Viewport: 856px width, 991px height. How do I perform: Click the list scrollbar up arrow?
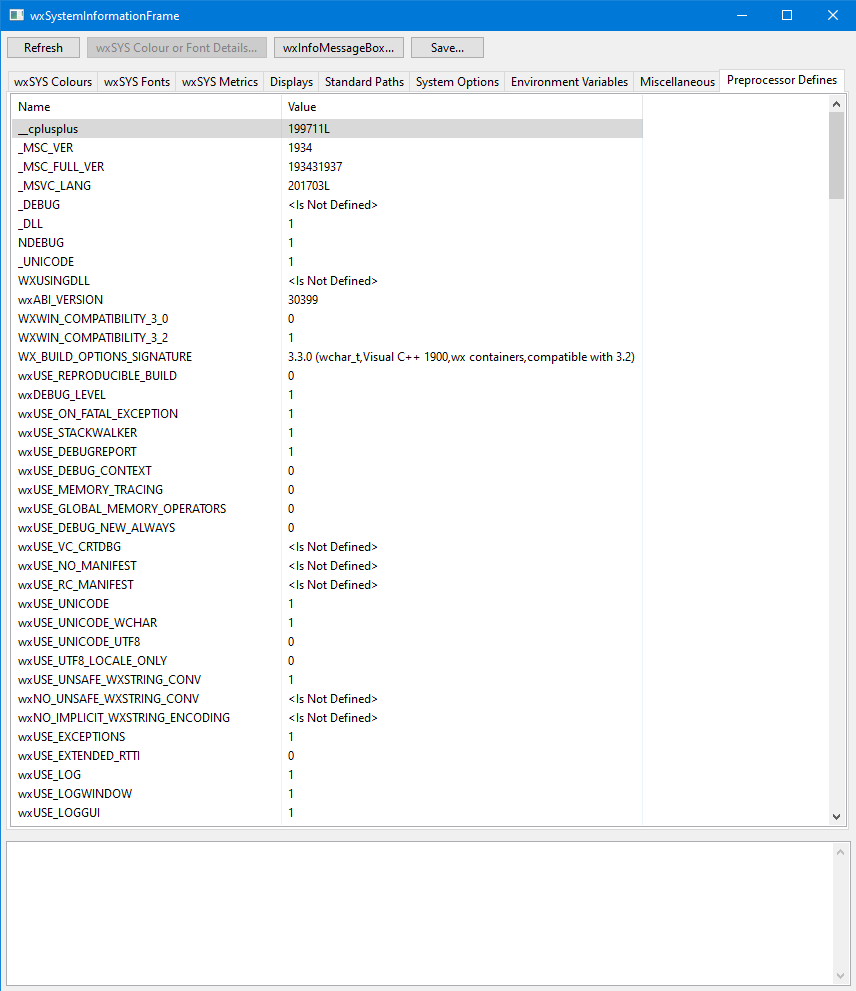coord(836,104)
